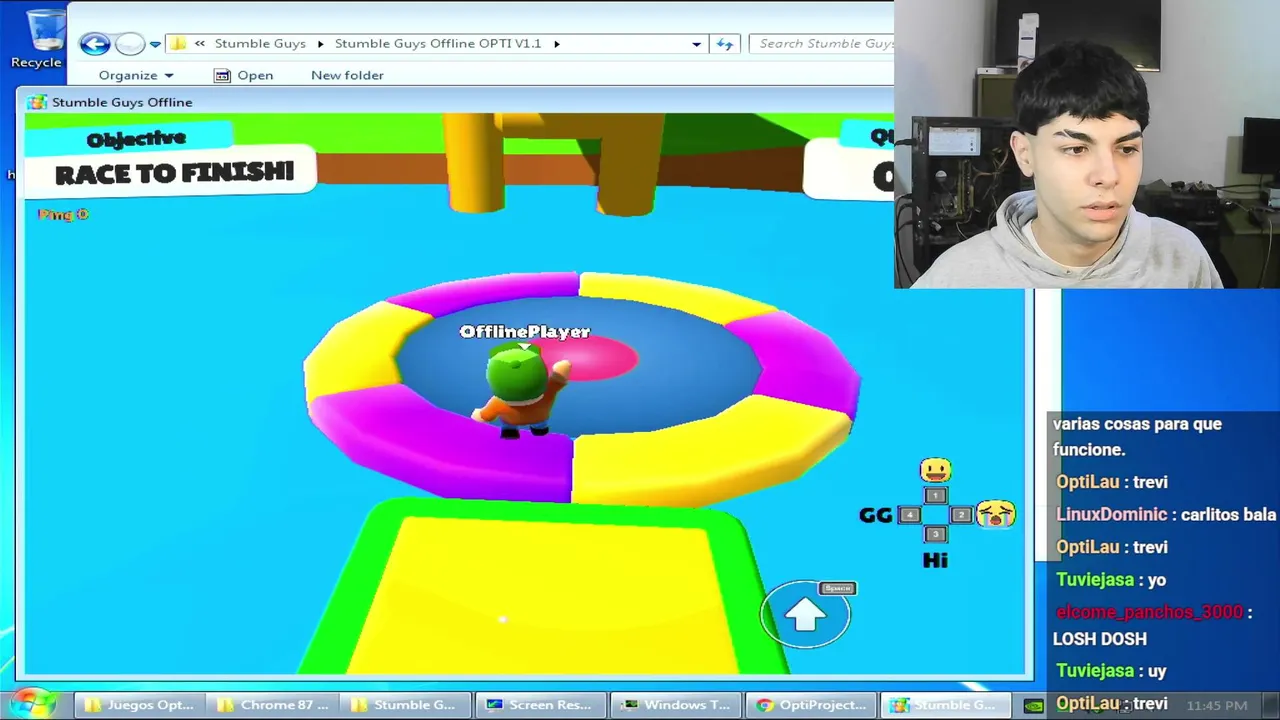Click emote key 2 box
The height and width of the screenshot is (720, 1280).
pos(960,515)
